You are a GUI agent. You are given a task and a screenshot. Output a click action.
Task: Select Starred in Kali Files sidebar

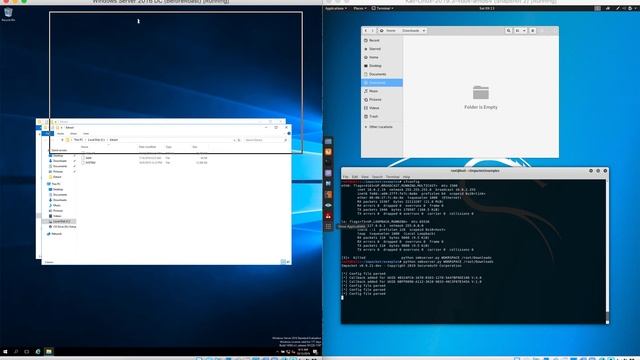(x=382, y=49)
